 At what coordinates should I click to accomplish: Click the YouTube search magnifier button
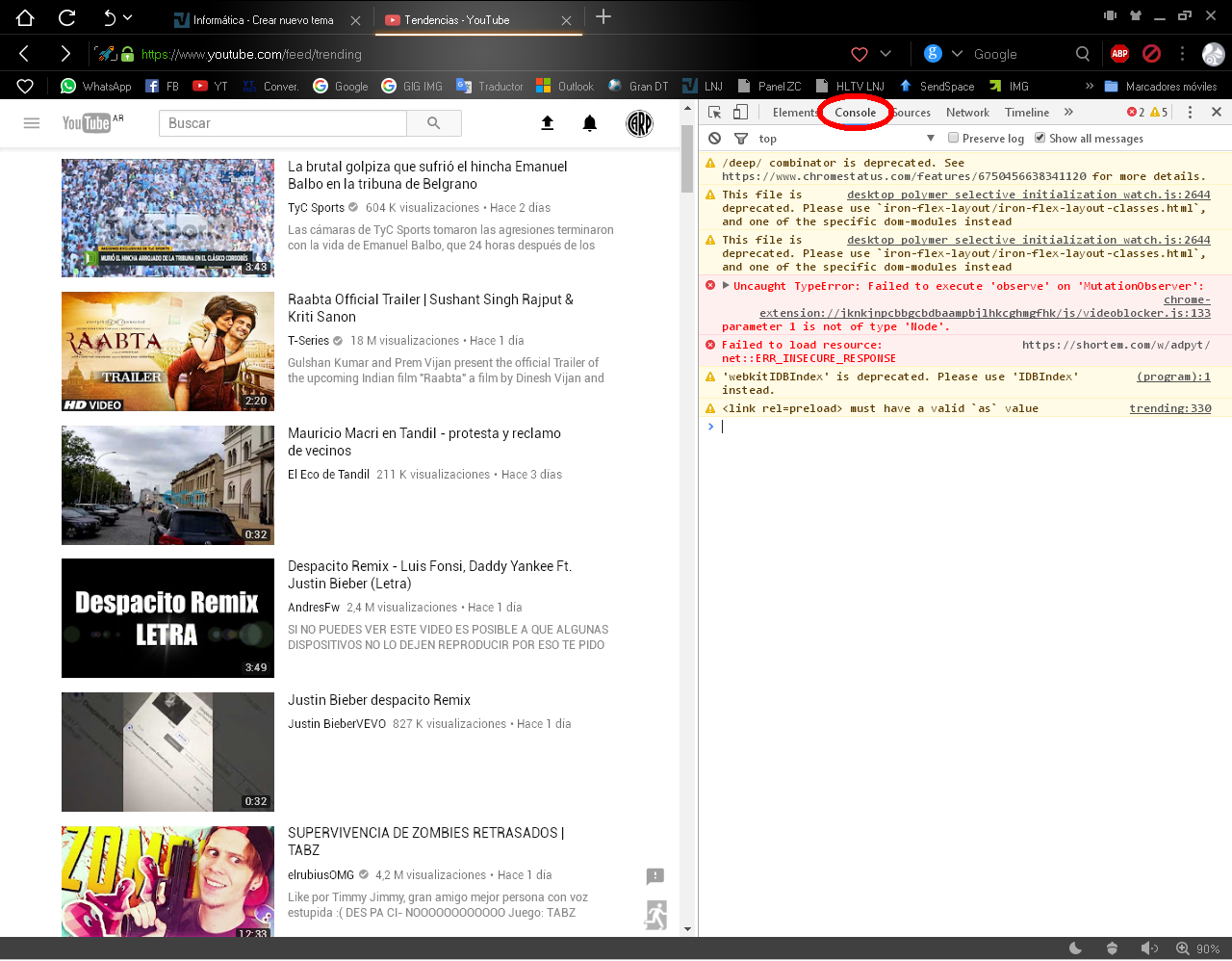coord(434,123)
